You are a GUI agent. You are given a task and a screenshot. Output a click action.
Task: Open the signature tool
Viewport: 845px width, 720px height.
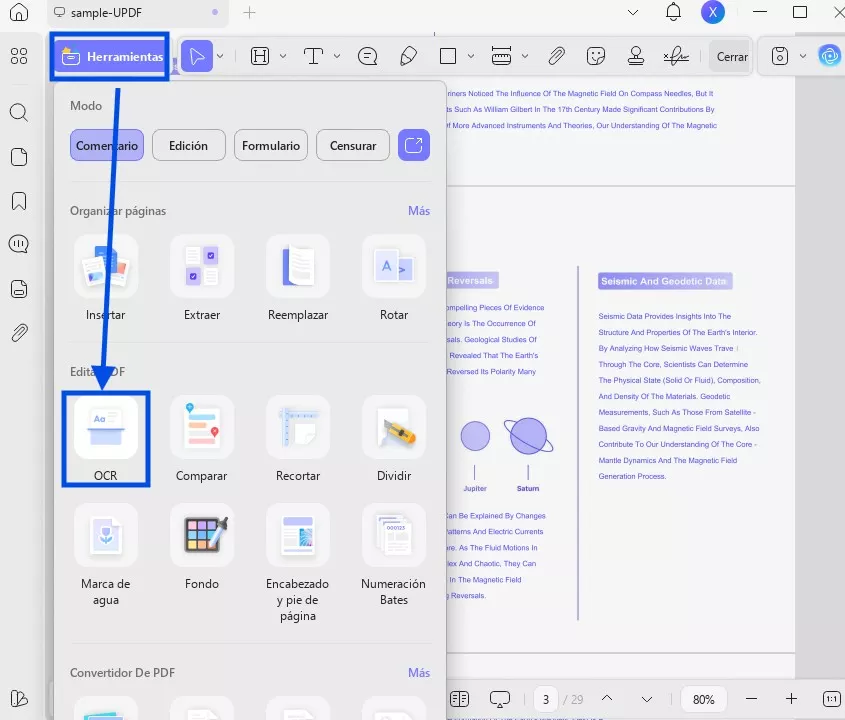[676, 56]
